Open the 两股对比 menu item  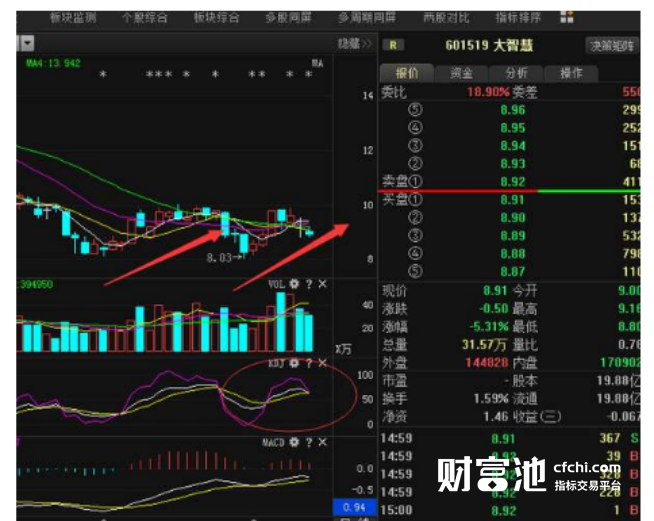pos(446,18)
